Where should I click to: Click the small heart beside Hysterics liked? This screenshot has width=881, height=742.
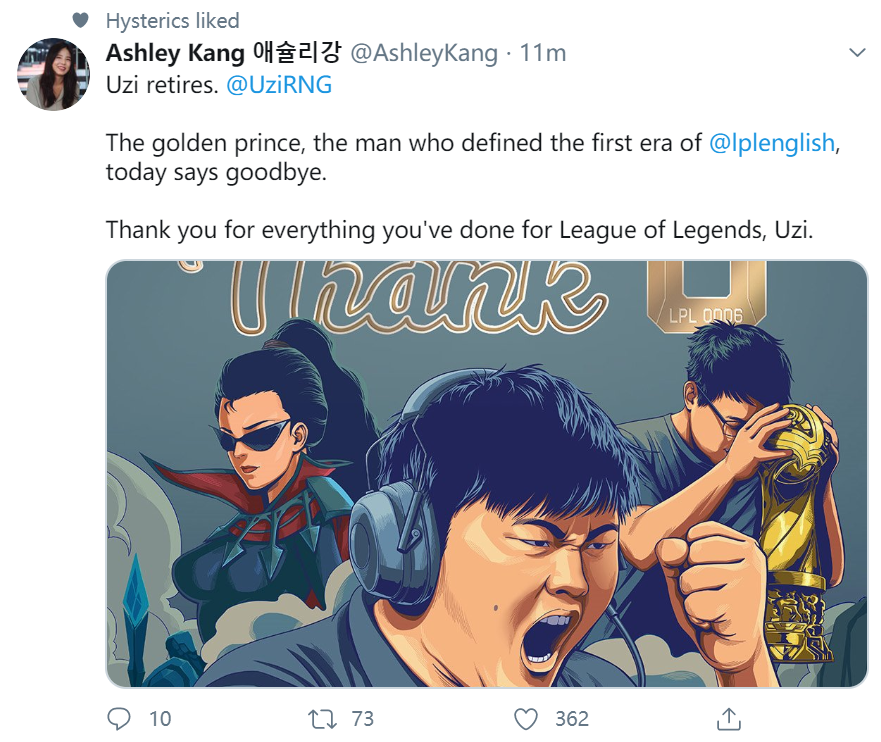pos(81,21)
